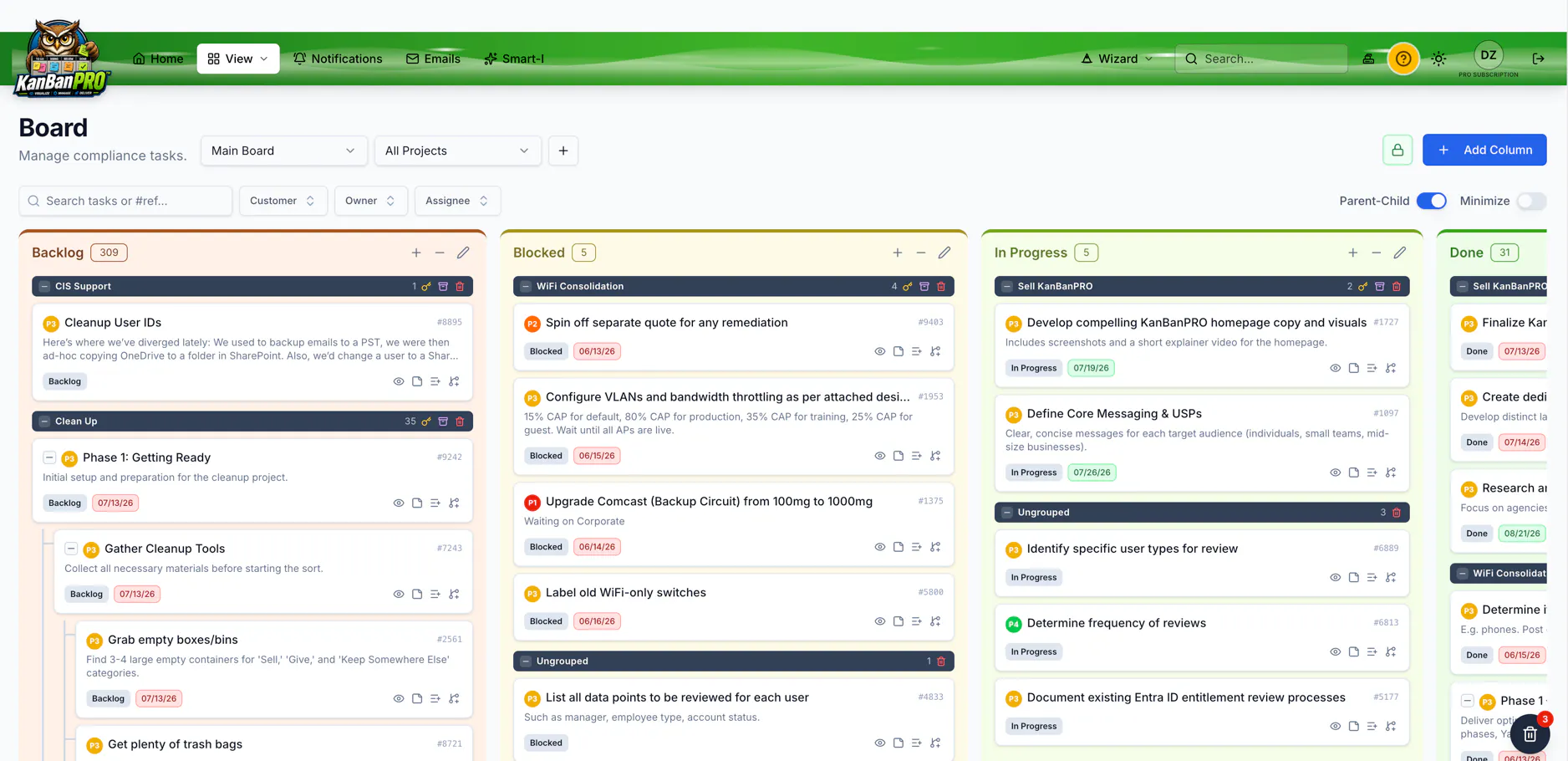Collapse the WiFi Consolidation group in Blocked
1568x761 pixels.
526,286
